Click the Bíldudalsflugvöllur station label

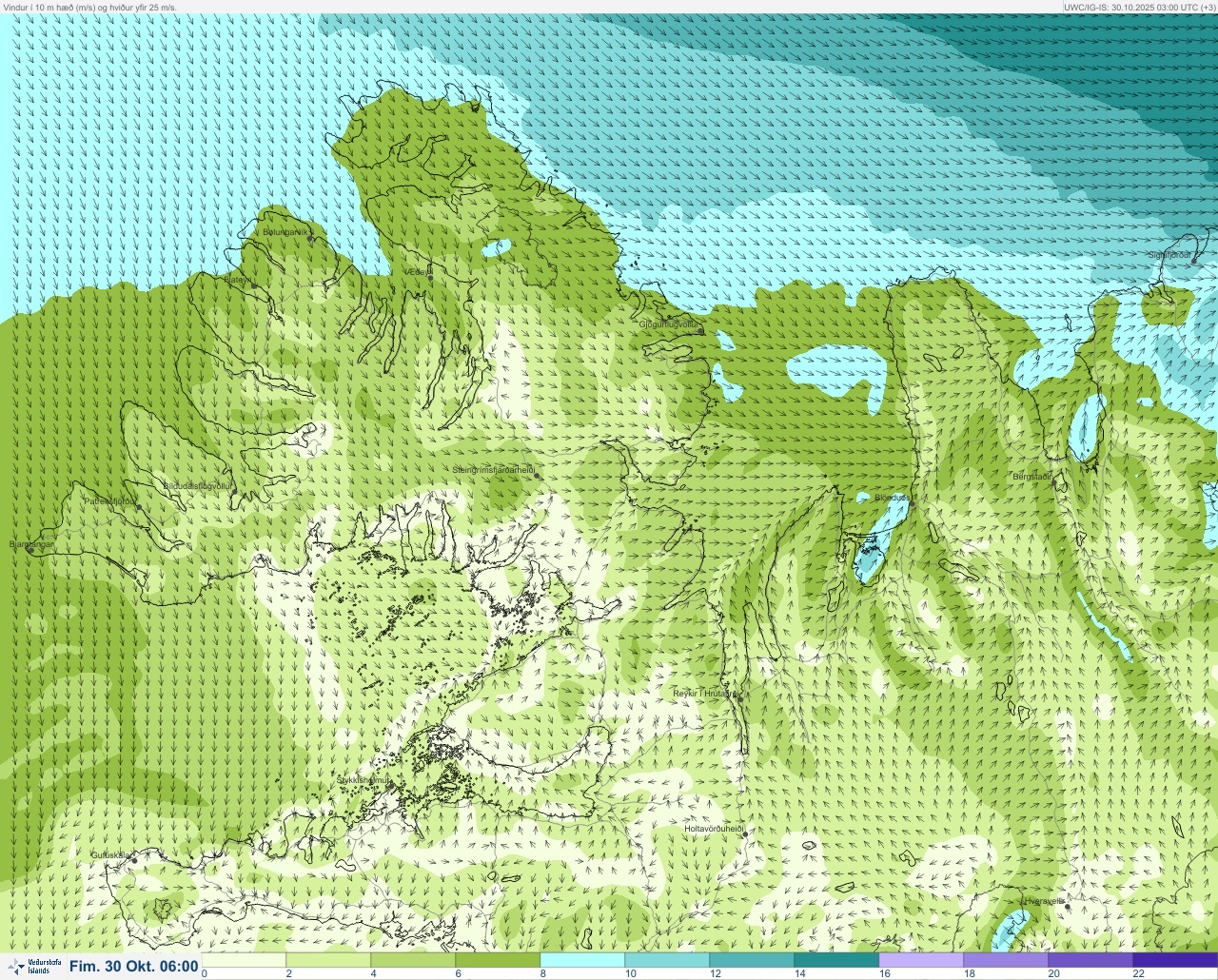[197, 485]
